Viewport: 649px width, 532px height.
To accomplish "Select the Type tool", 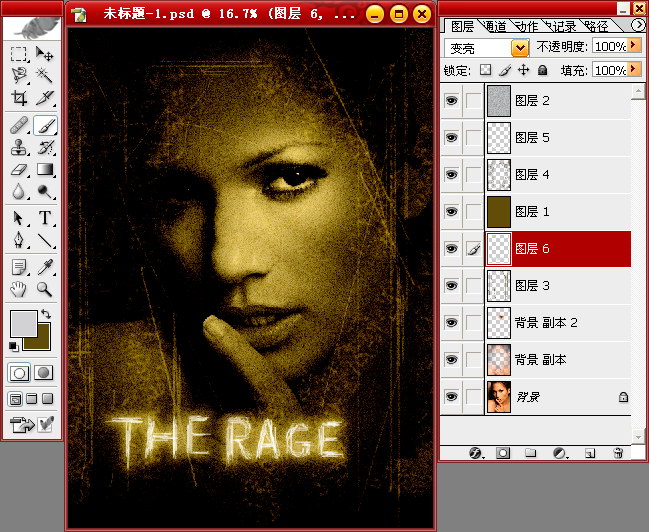I will click(x=44, y=218).
